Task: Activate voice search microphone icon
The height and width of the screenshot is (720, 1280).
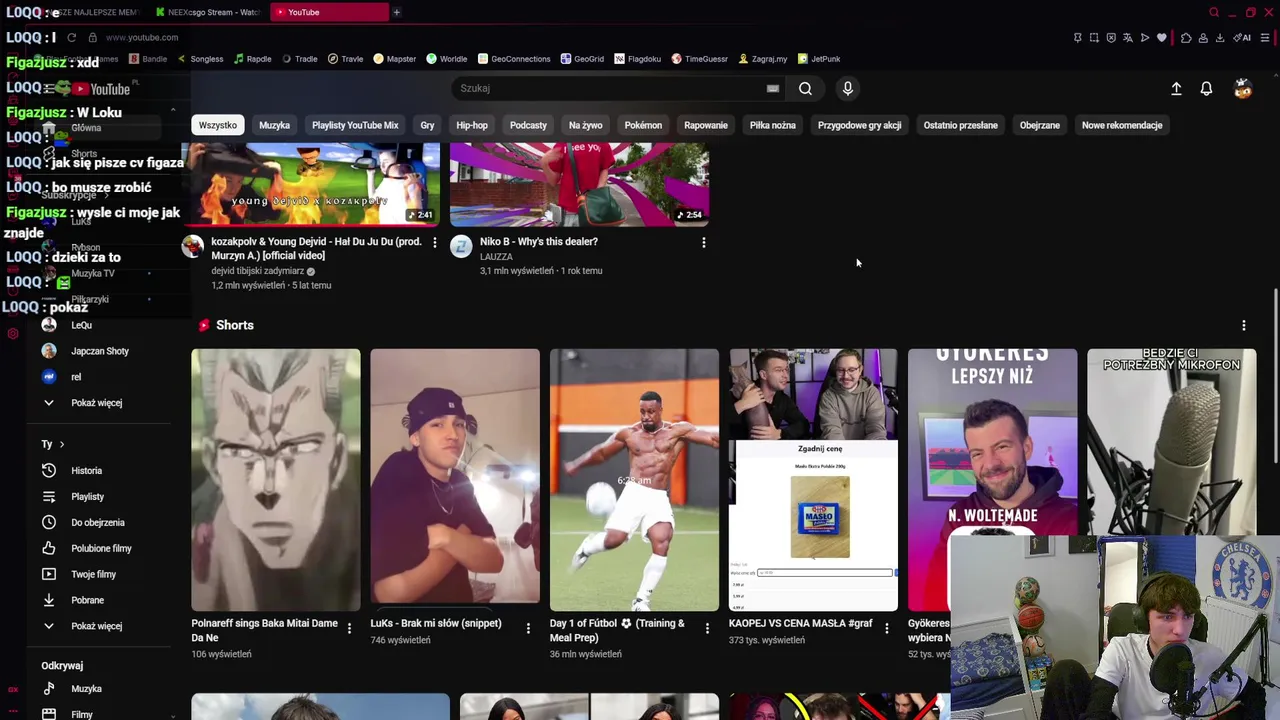Action: click(847, 88)
